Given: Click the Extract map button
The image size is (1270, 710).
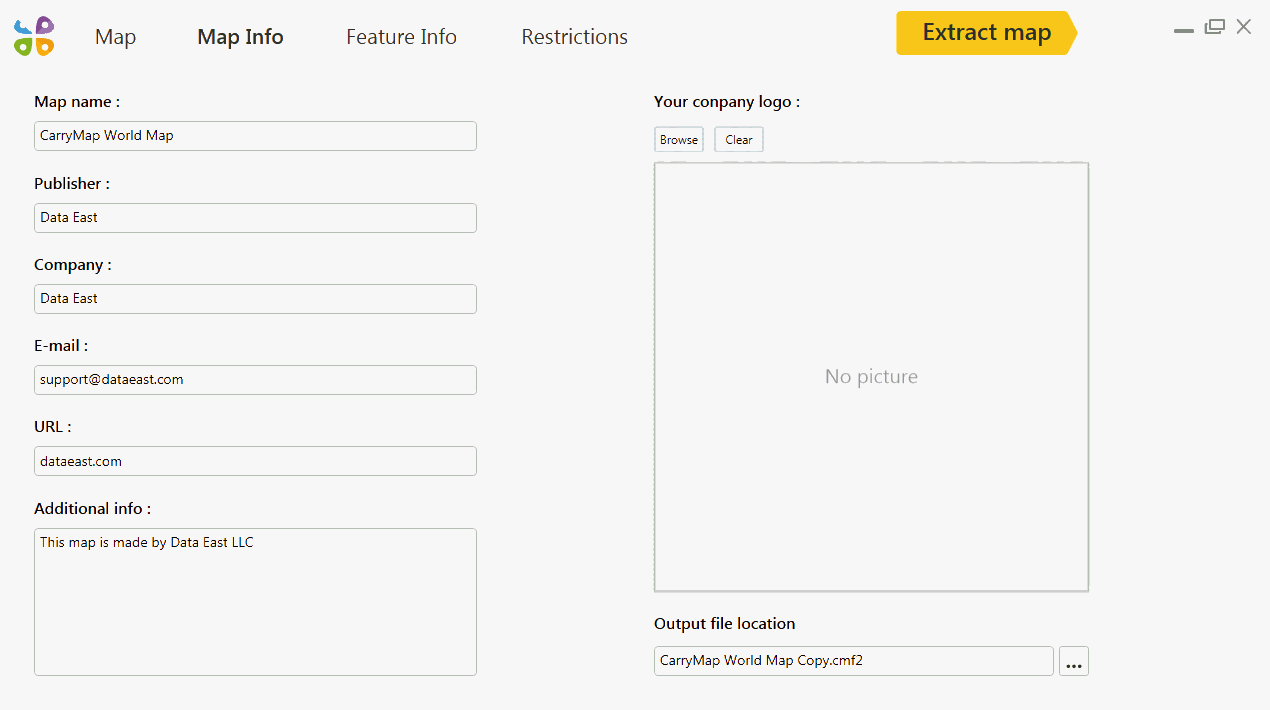Looking at the screenshot, I should click(x=986, y=33).
